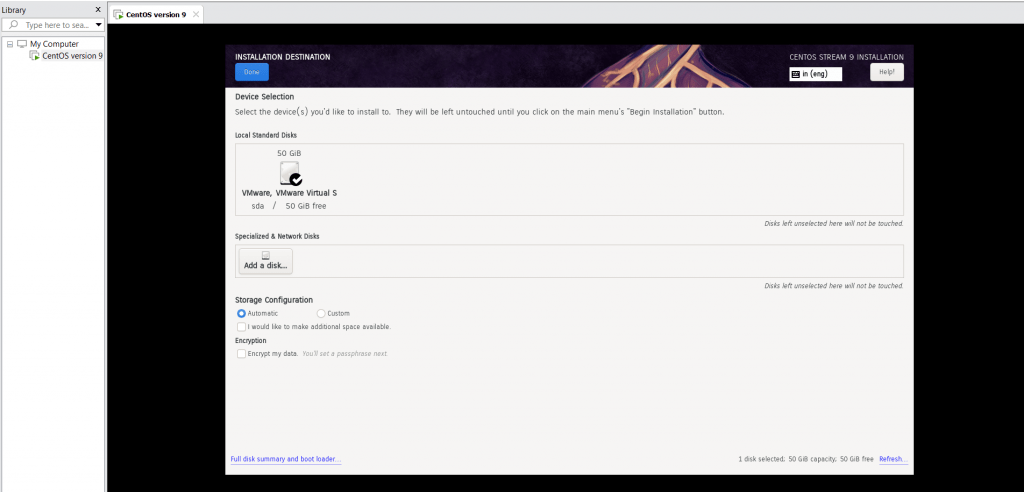Open Full disk summary and boot loader link
Viewport: 1024px width, 492px height.
(x=285, y=459)
